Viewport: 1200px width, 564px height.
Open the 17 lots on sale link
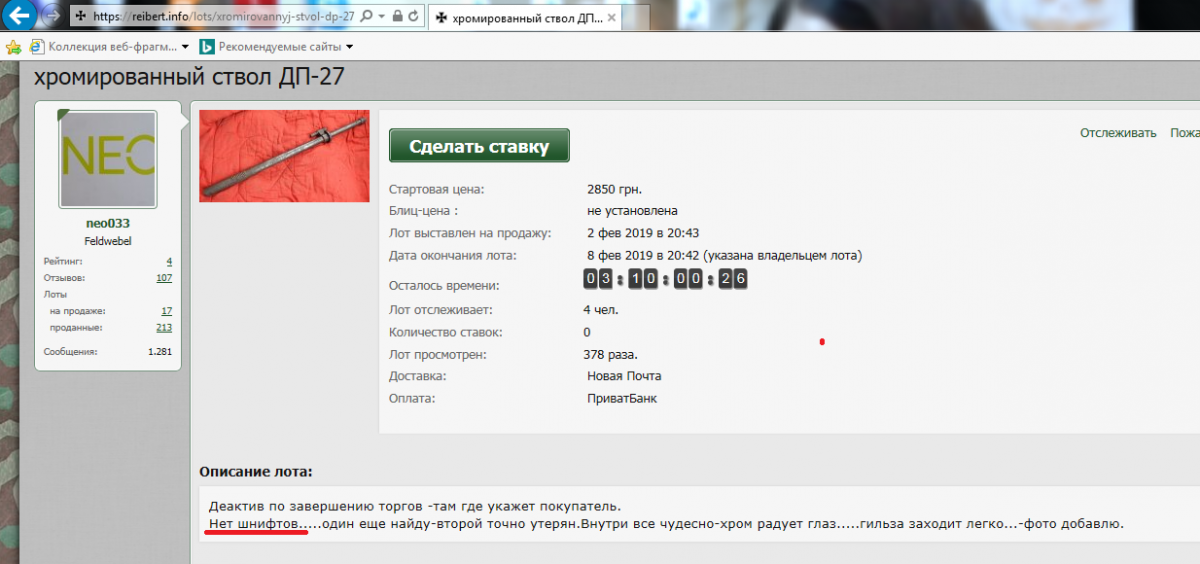(167, 311)
